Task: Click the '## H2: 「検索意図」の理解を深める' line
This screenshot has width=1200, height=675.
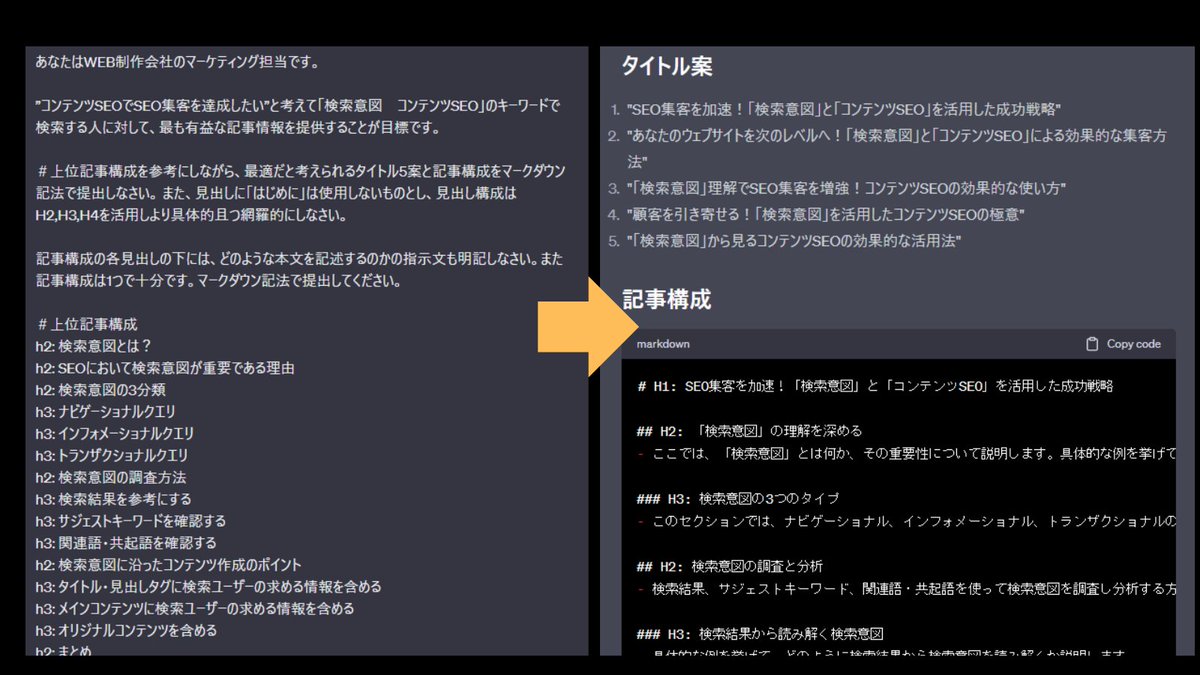Action: click(749, 431)
